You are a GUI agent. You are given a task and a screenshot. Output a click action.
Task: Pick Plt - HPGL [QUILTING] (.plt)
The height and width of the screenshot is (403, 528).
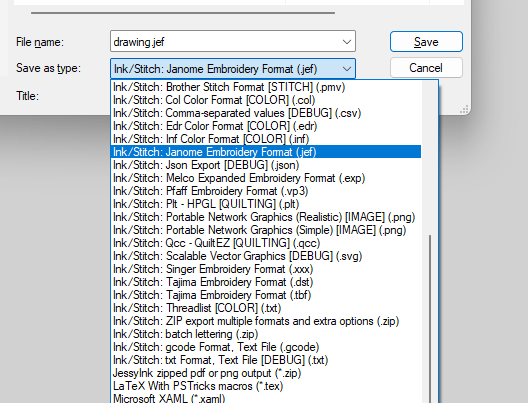[266, 204]
